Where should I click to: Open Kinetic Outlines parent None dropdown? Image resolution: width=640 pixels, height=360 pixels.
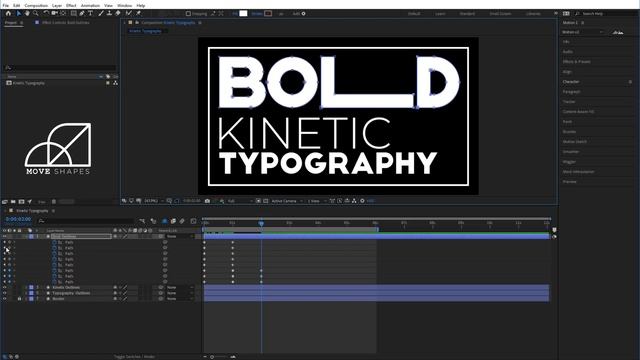(179, 287)
